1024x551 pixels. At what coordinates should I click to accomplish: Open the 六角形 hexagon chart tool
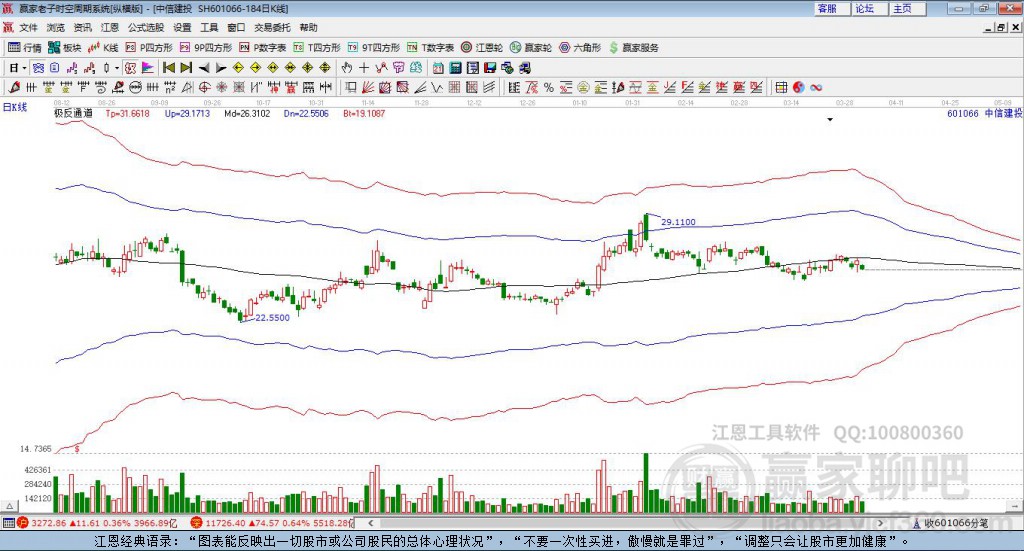581,47
